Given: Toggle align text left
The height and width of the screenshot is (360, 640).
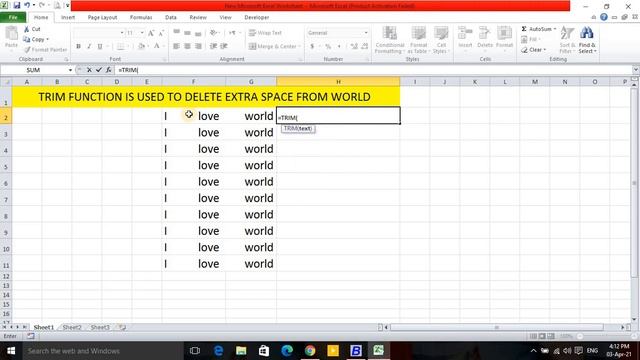Looking at the screenshot, I should 176,47.
